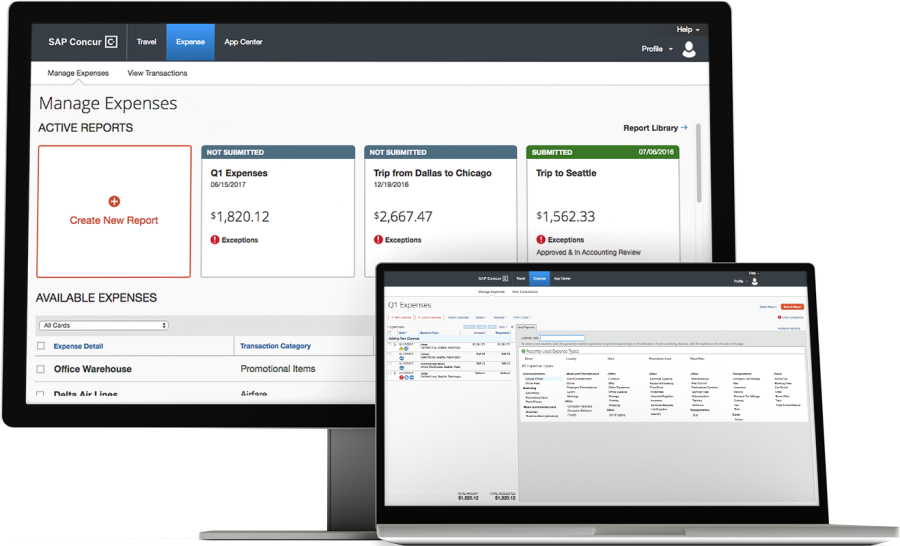The width and height of the screenshot is (900, 546).
Task: Open the App Center tab on the monitor
Action: click(x=243, y=42)
